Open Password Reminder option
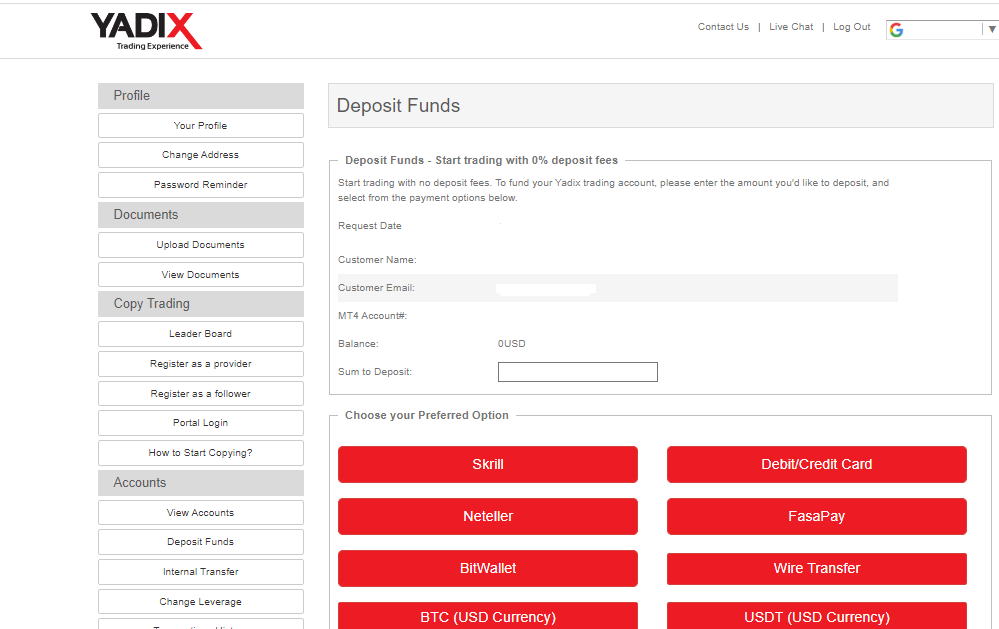This screenshot has width=999, height=629. pyautogui.click(x=201, y=185)
